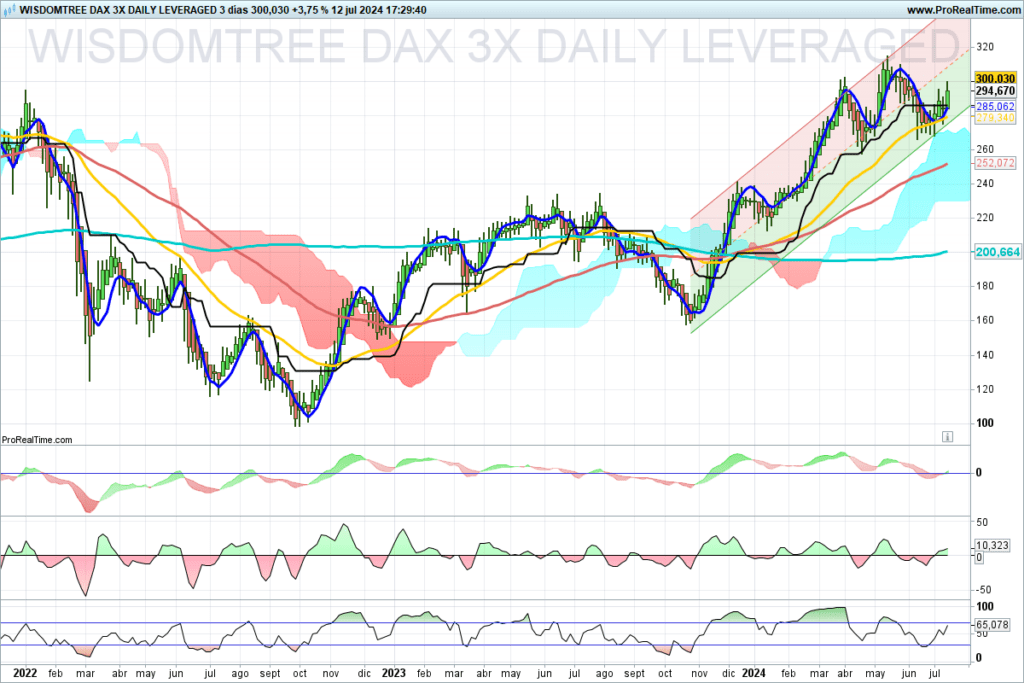
Task: Click the 140 price axis value
Action: pos(985,355)
